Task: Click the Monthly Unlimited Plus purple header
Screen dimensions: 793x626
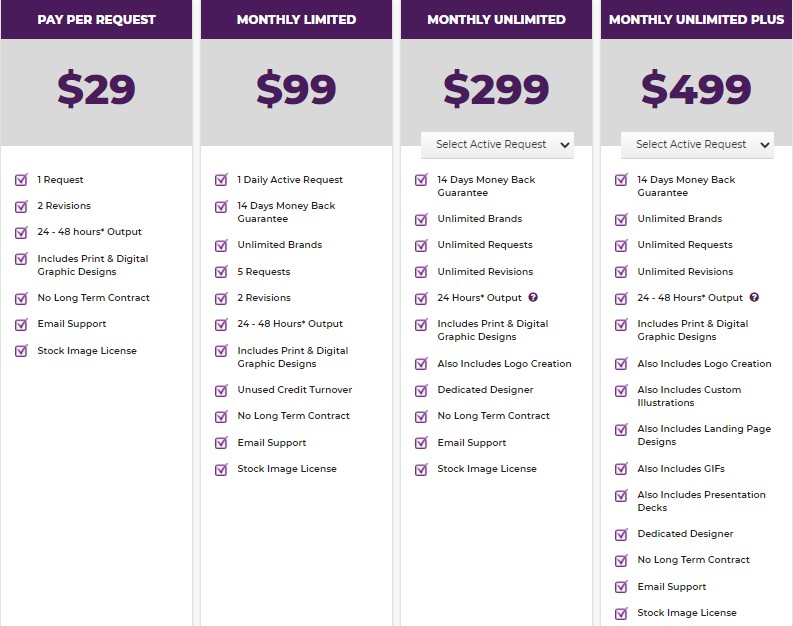Action: pos(696,19)
